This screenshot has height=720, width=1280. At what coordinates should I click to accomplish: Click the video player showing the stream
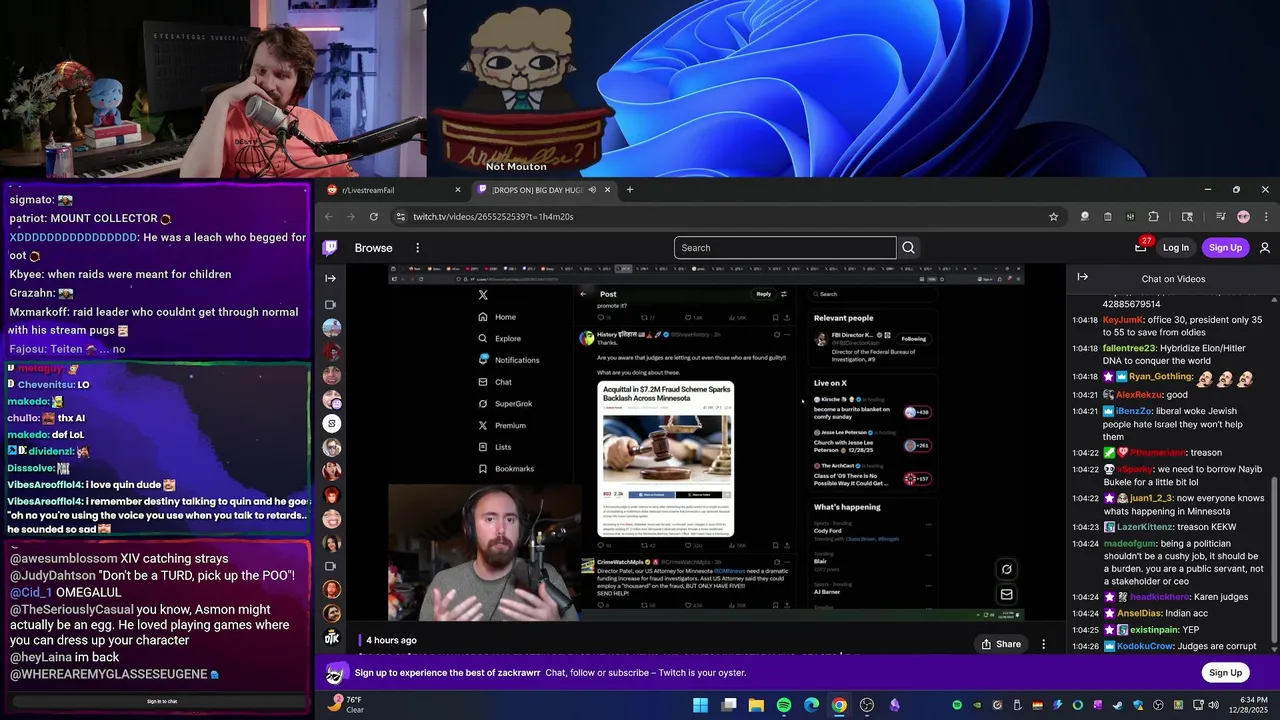[706, 443]
